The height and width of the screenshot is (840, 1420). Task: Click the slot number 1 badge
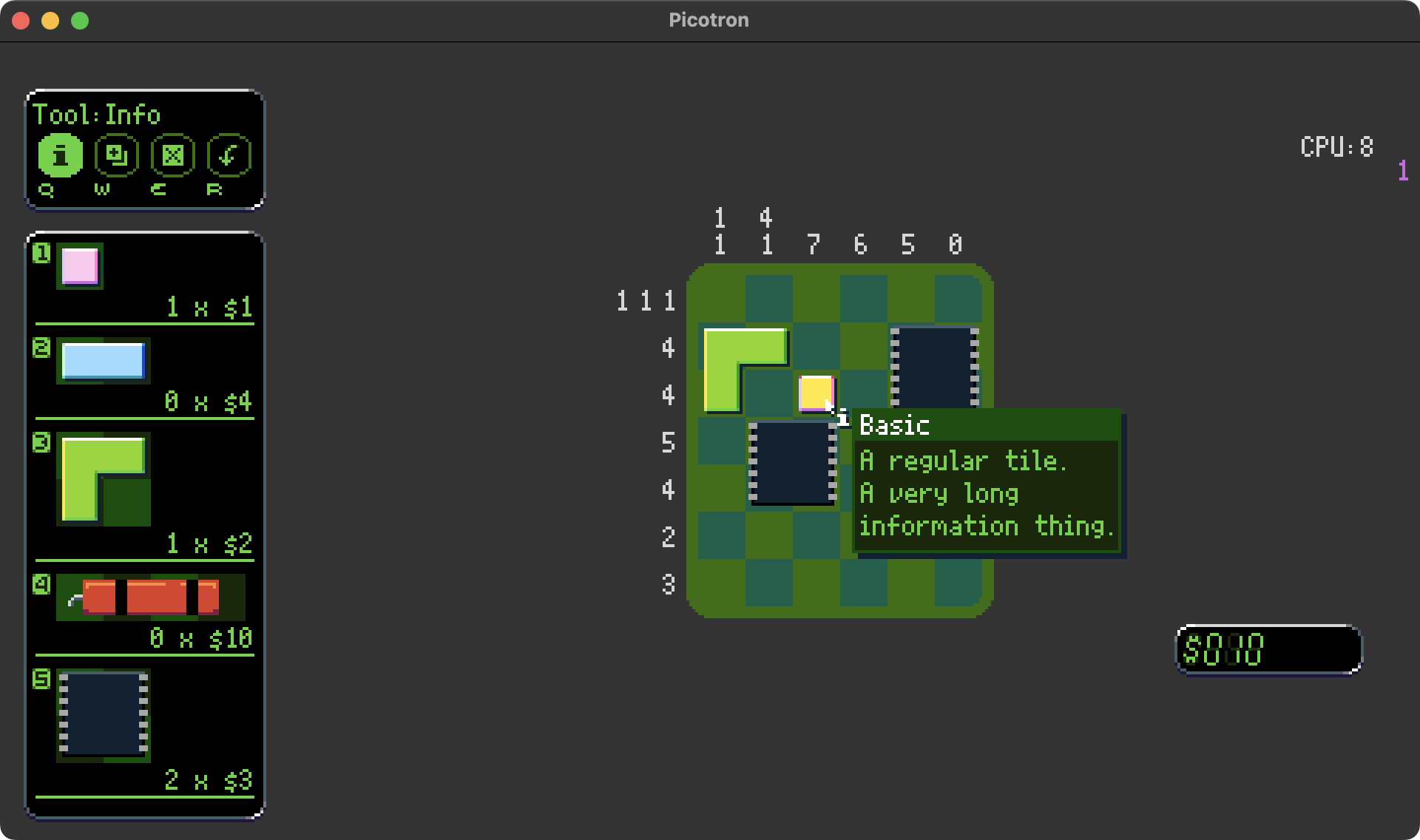(x=41, y=254)
